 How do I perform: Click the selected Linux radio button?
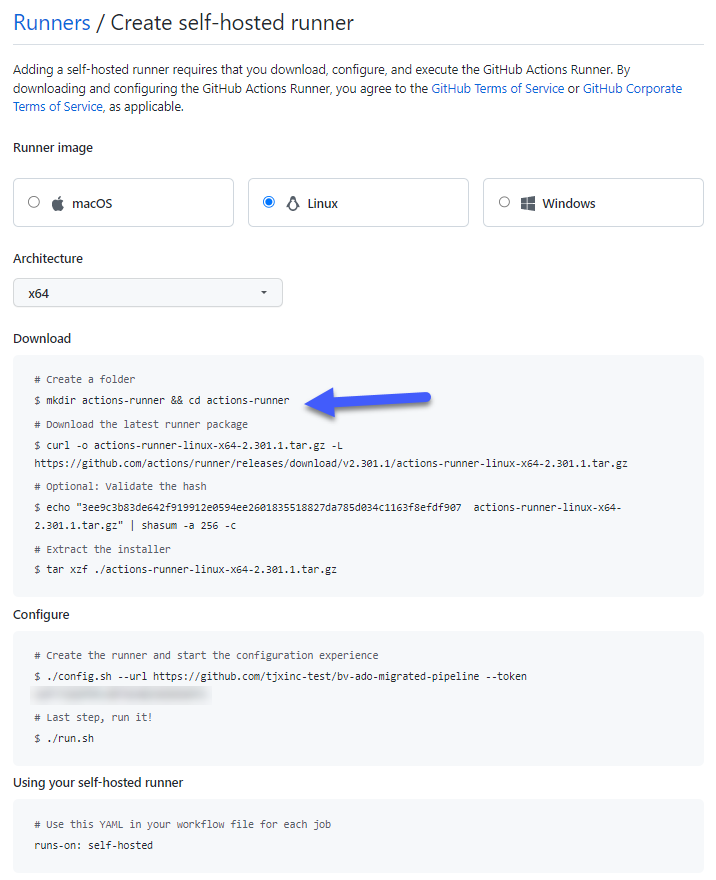(x=268, y=201)
